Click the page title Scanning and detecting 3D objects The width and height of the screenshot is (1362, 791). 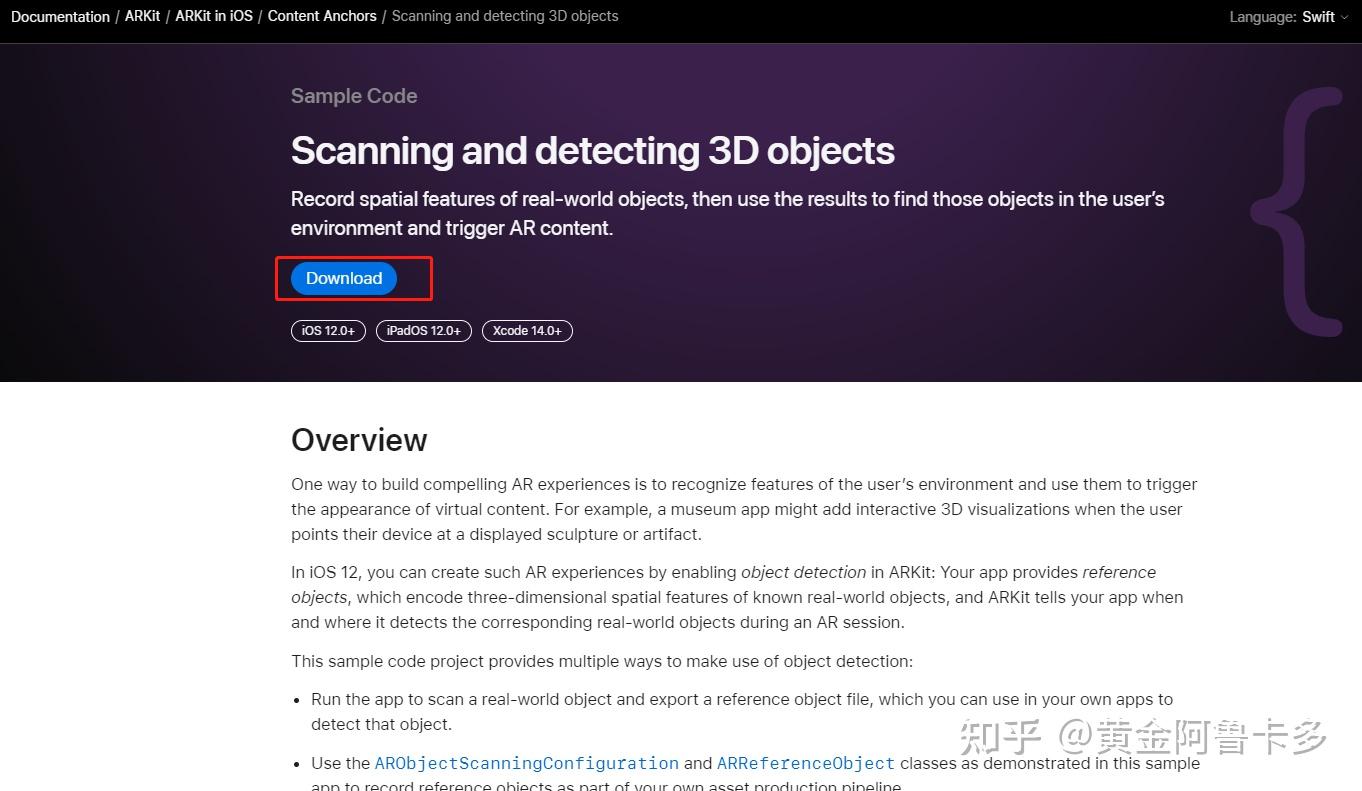[x=592, y=150]
